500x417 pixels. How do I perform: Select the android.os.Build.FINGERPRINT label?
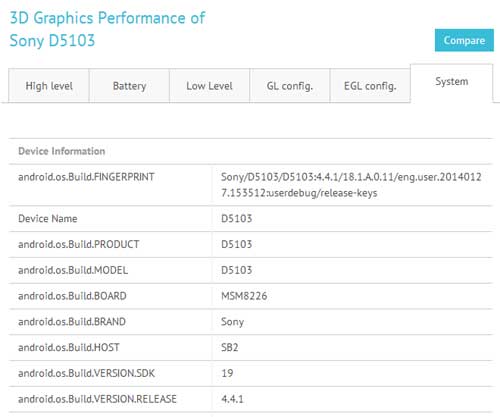pyautogui.click(x=86, y=177)
